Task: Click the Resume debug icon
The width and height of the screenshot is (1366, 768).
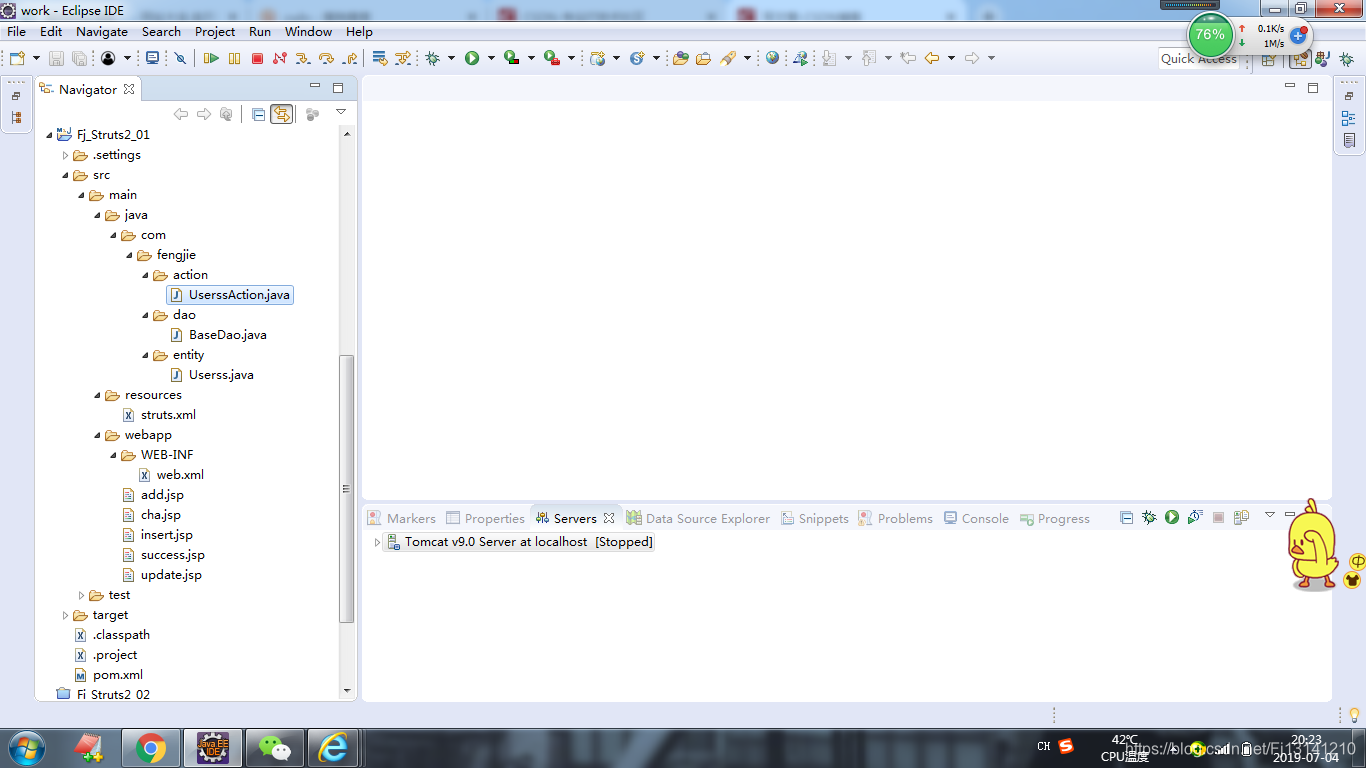Action: point(211,59)
